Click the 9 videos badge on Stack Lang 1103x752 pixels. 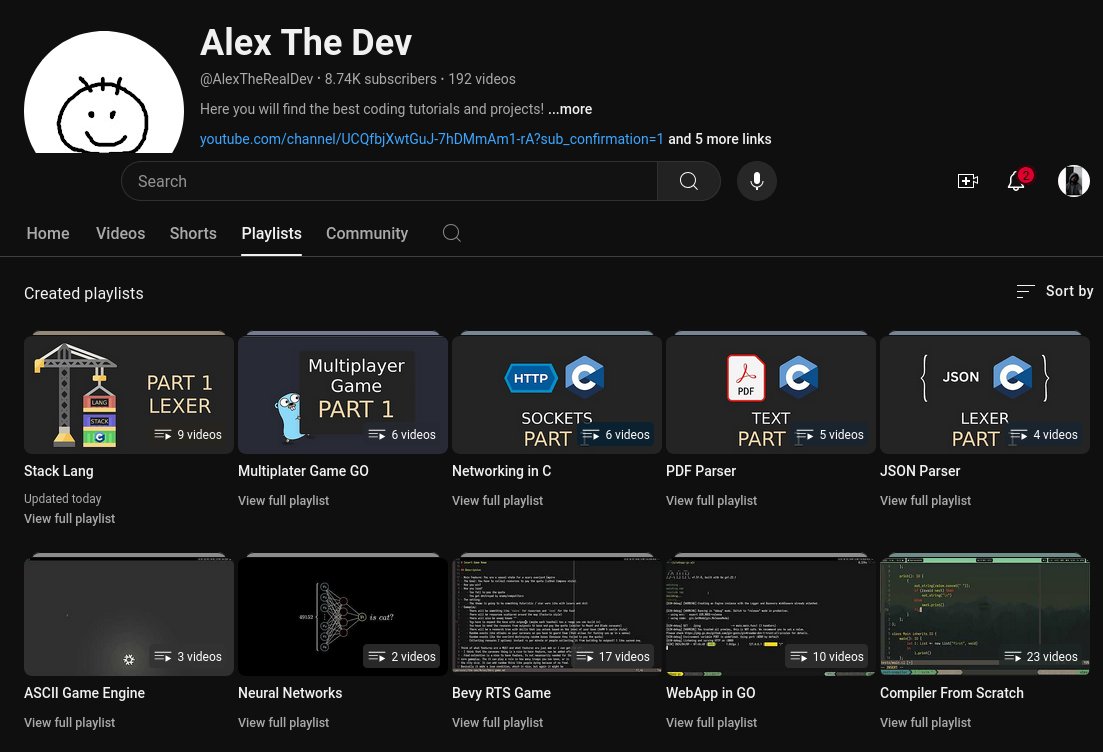[188, 435]
